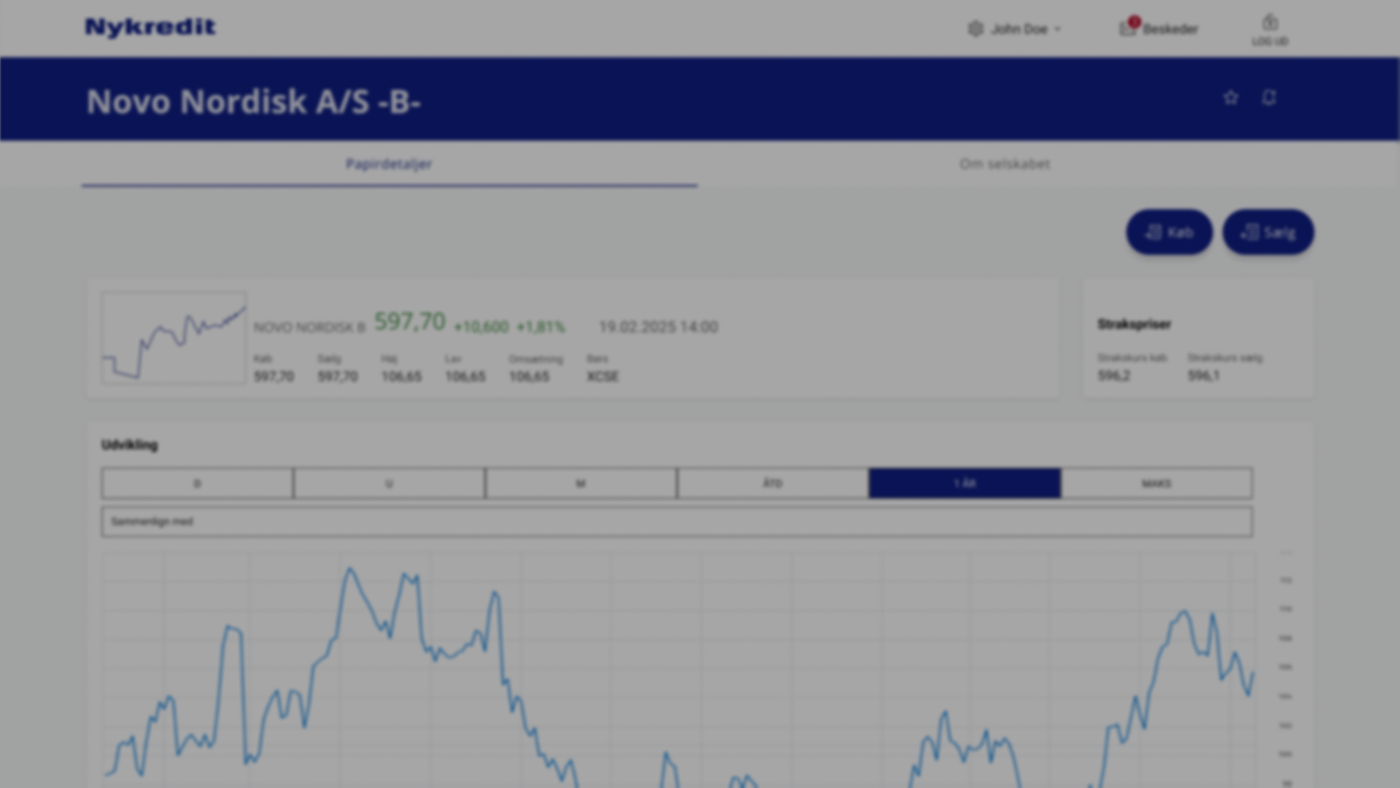The width and height of the screenshot is (1400, 788).
Task: Click the settings gear icon beside John Doe
Action: click(x=975, y=29)
